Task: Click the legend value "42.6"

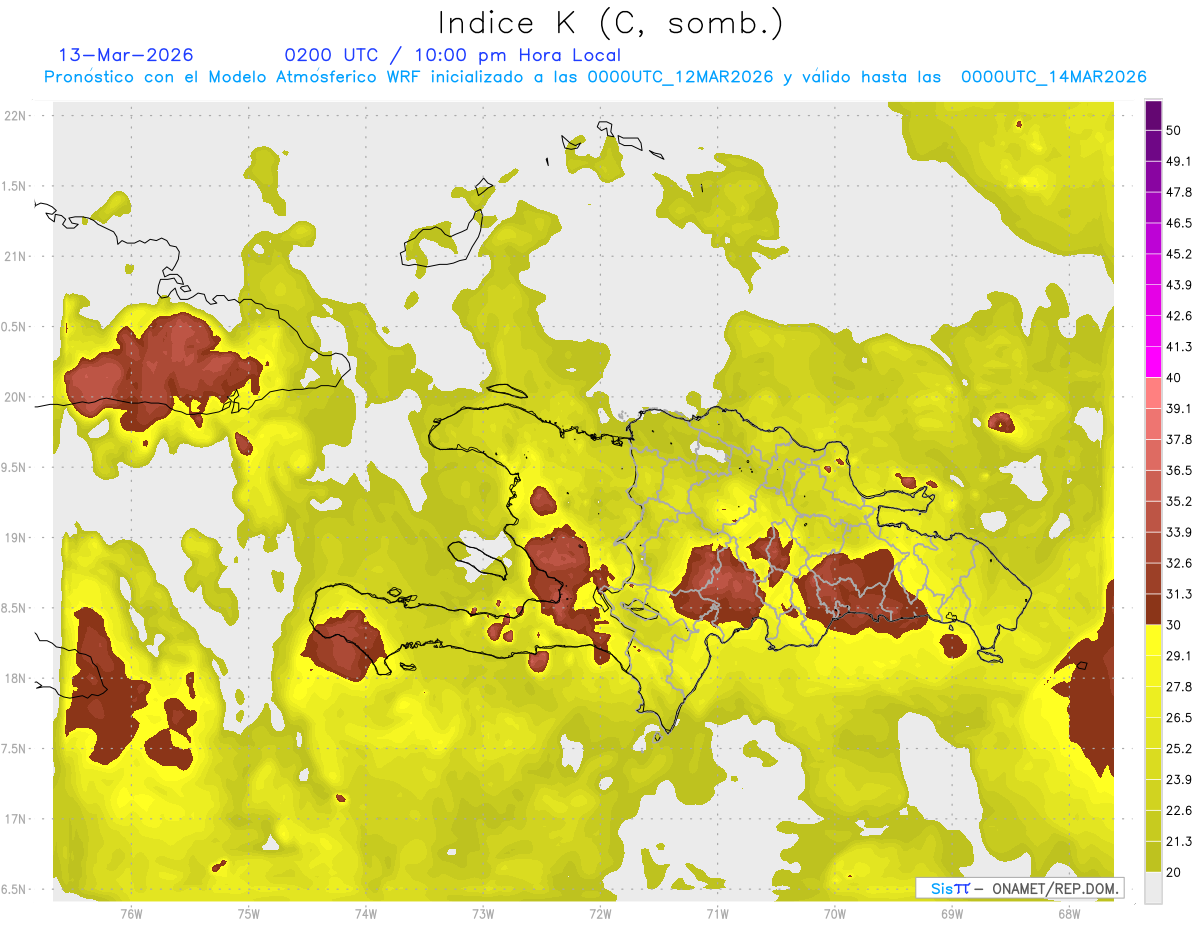Action: click(x=1179, y=316)
